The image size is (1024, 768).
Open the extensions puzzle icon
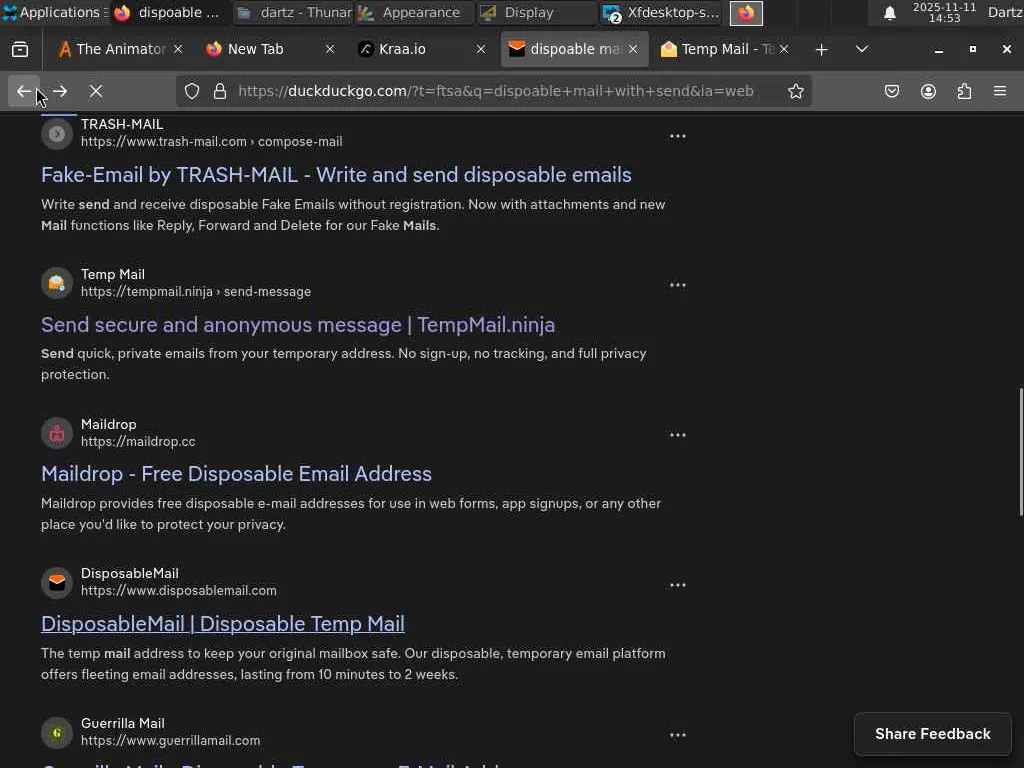(964, 91)
